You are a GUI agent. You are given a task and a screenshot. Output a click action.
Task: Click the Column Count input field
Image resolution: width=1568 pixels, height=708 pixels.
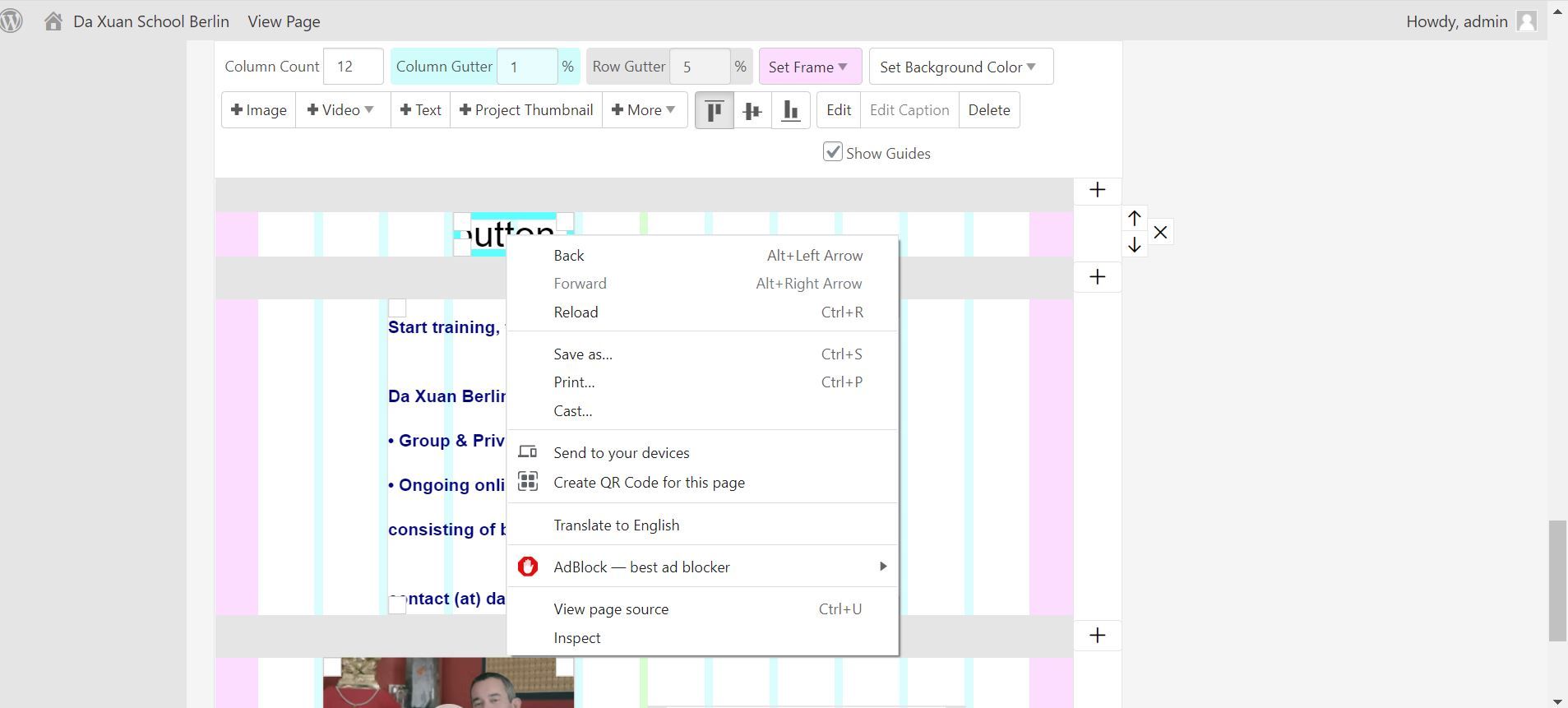coord(353,67)
